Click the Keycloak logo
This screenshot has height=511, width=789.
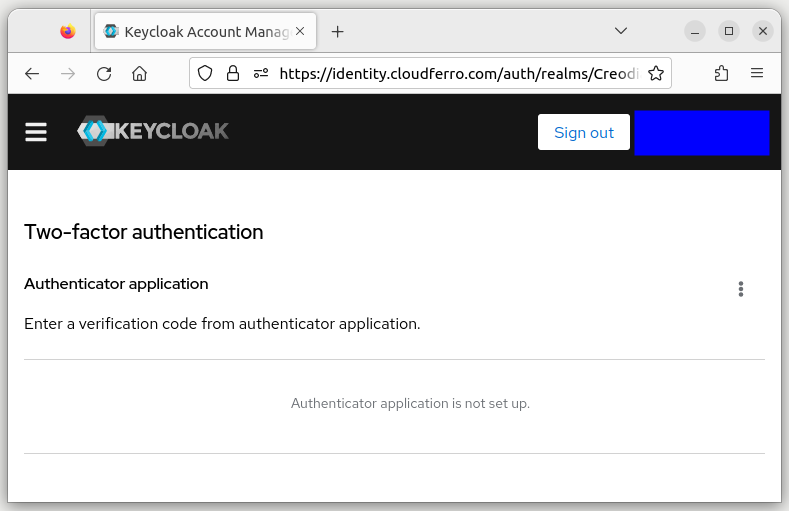pos(153,131)
